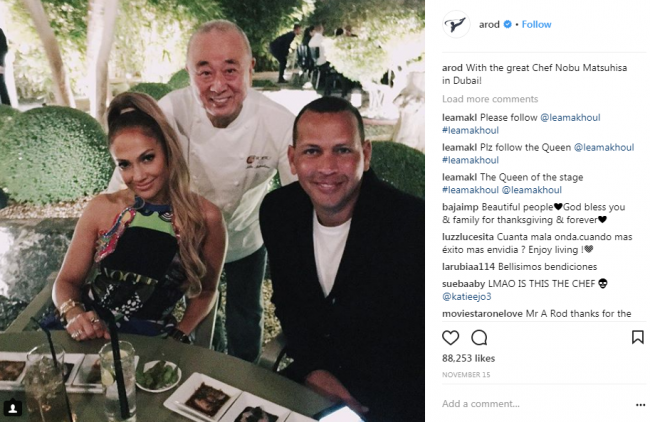Open the November 15 post date link
The width and height of the screenshot is (650, 422).
click(x=466, y=375)
